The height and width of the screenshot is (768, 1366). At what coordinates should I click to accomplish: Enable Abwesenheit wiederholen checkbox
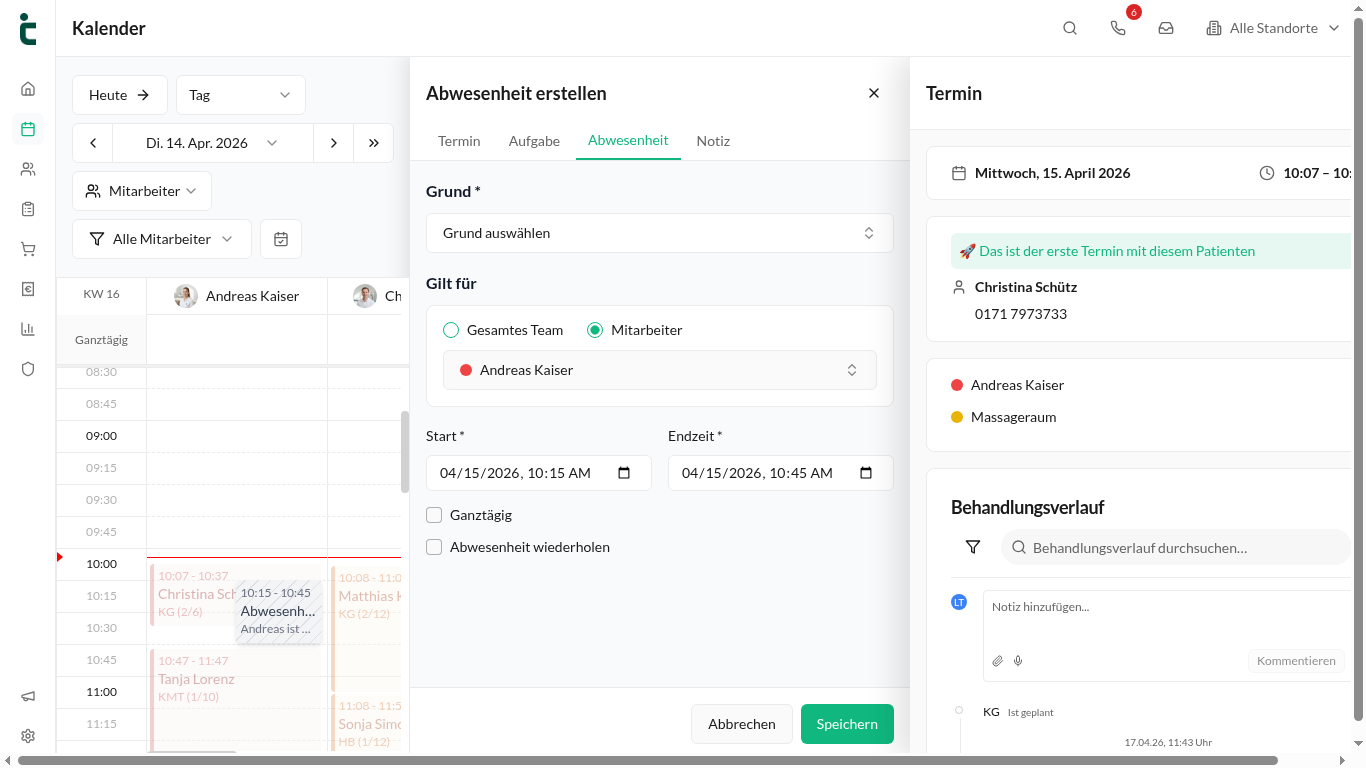click(434, 547)
